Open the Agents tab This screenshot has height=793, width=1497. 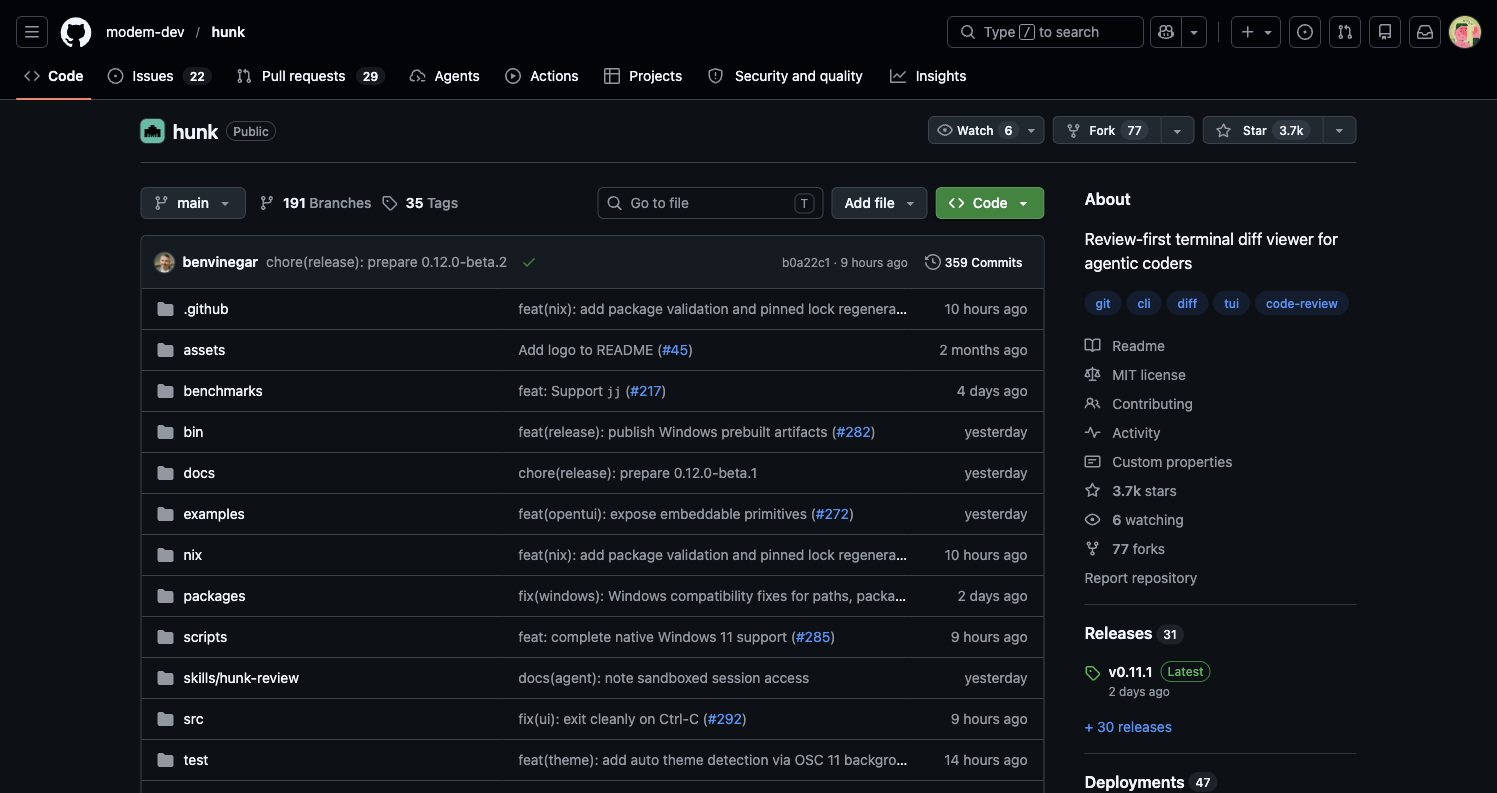coord(445,76)
